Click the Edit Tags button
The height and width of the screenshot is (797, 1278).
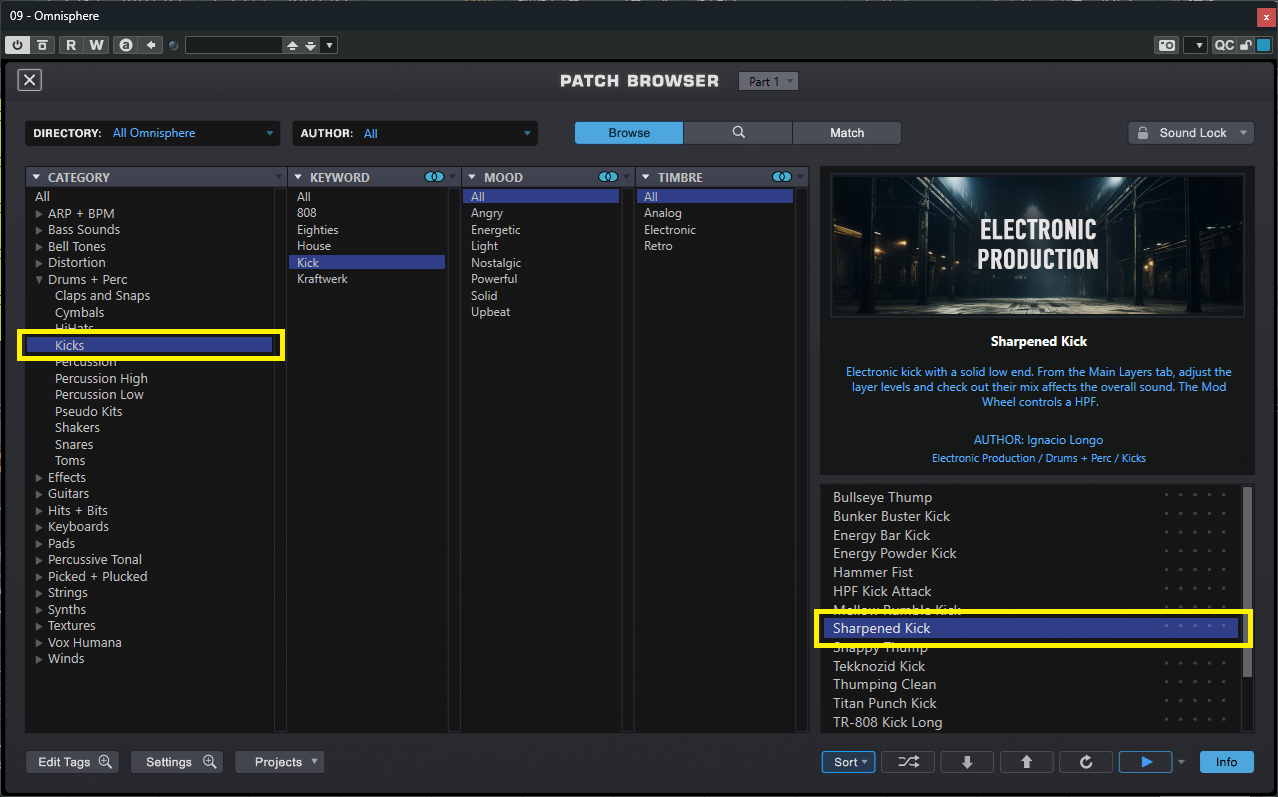(73, 762)
